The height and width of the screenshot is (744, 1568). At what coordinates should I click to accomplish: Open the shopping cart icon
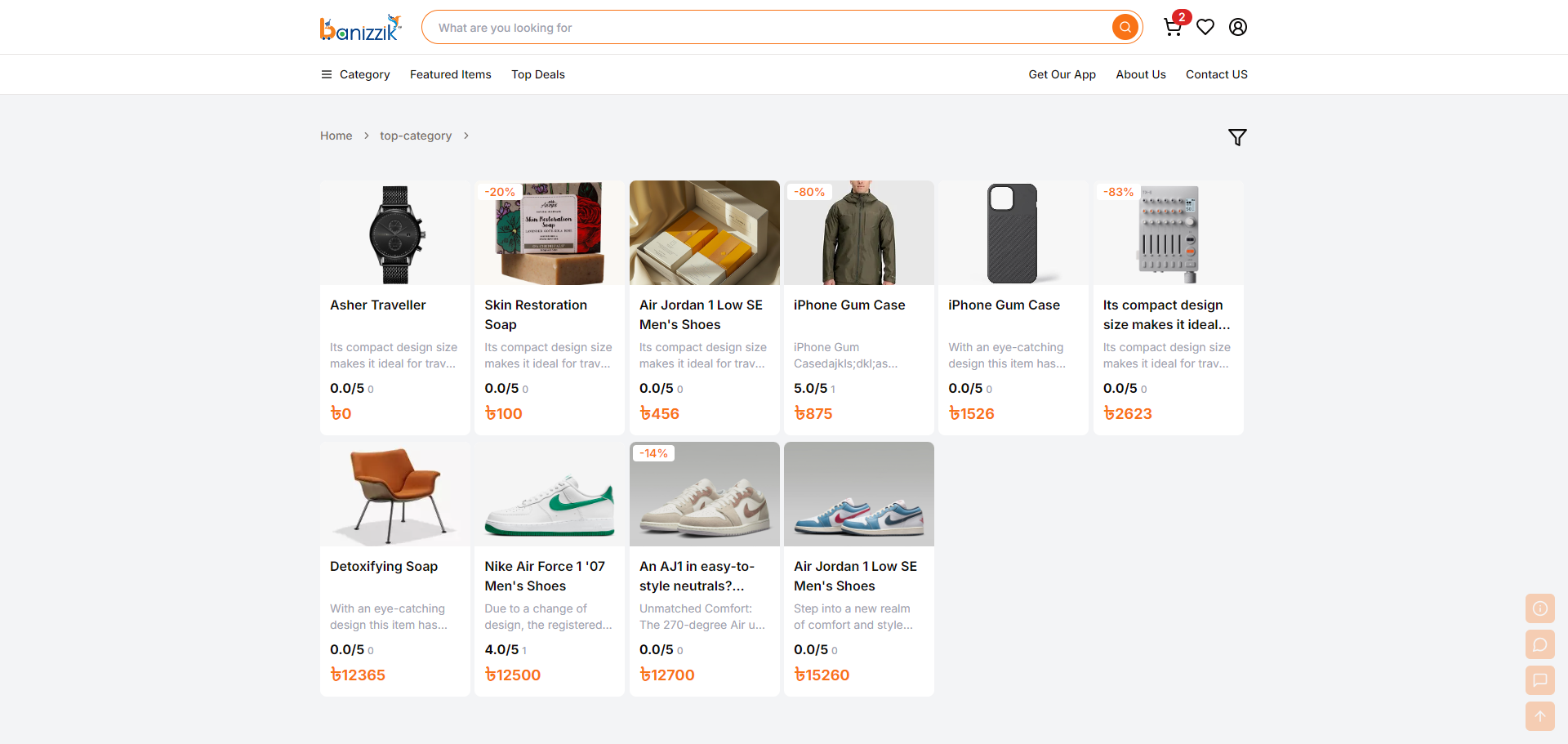(x=1173, y=27)
